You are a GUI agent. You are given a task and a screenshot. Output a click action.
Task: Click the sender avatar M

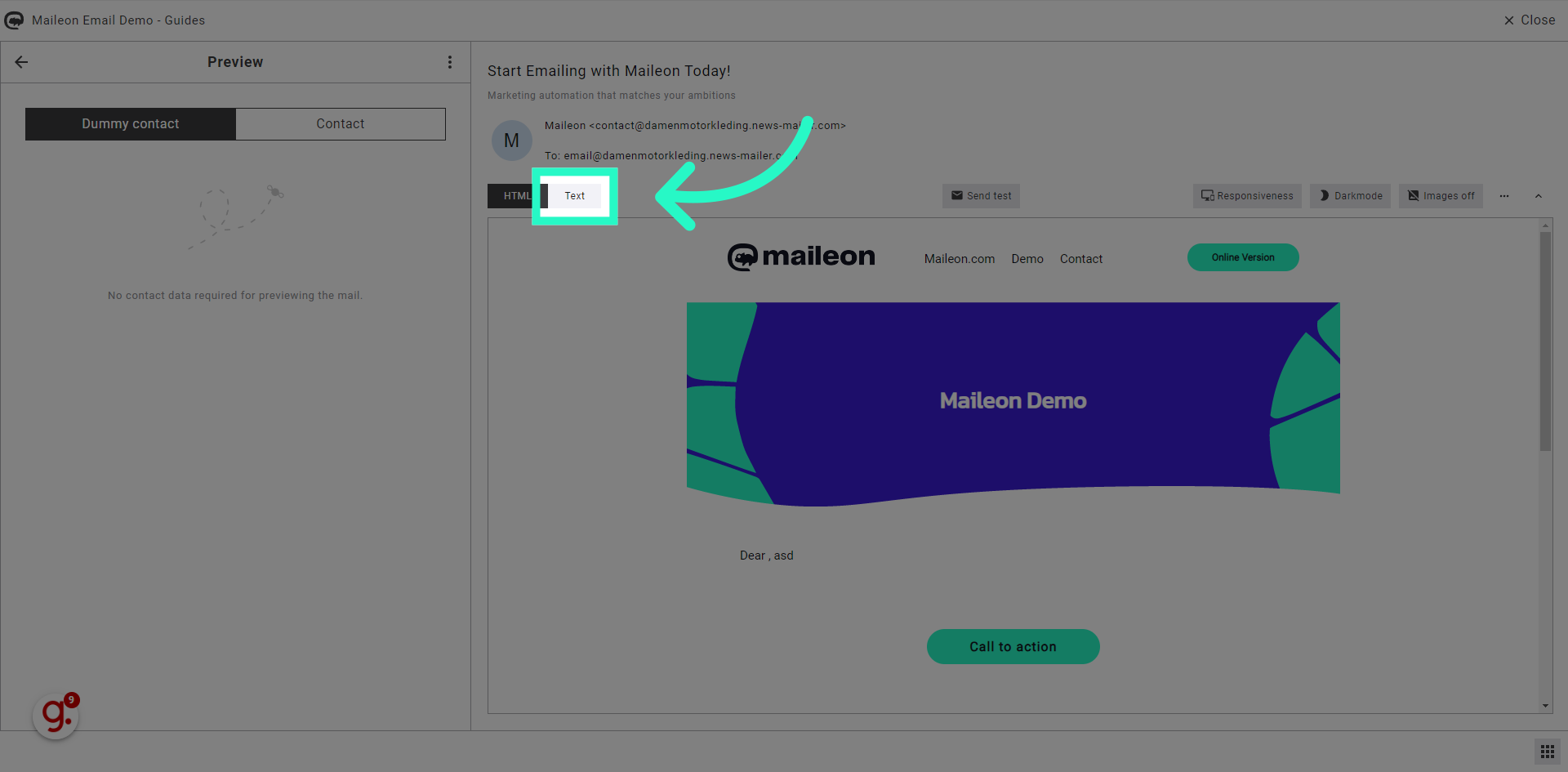512,141
